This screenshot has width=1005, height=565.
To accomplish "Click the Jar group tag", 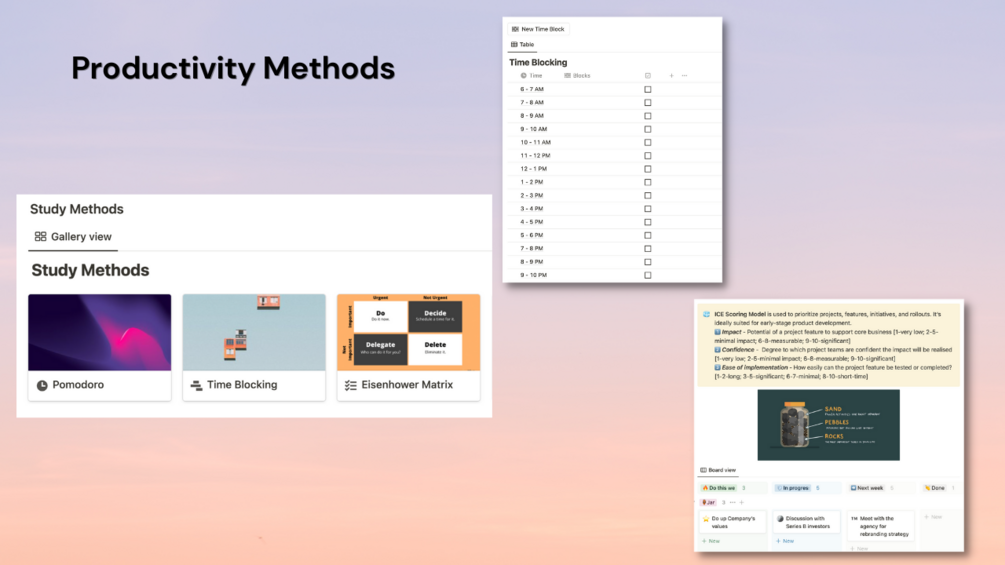I will [708, 503].
